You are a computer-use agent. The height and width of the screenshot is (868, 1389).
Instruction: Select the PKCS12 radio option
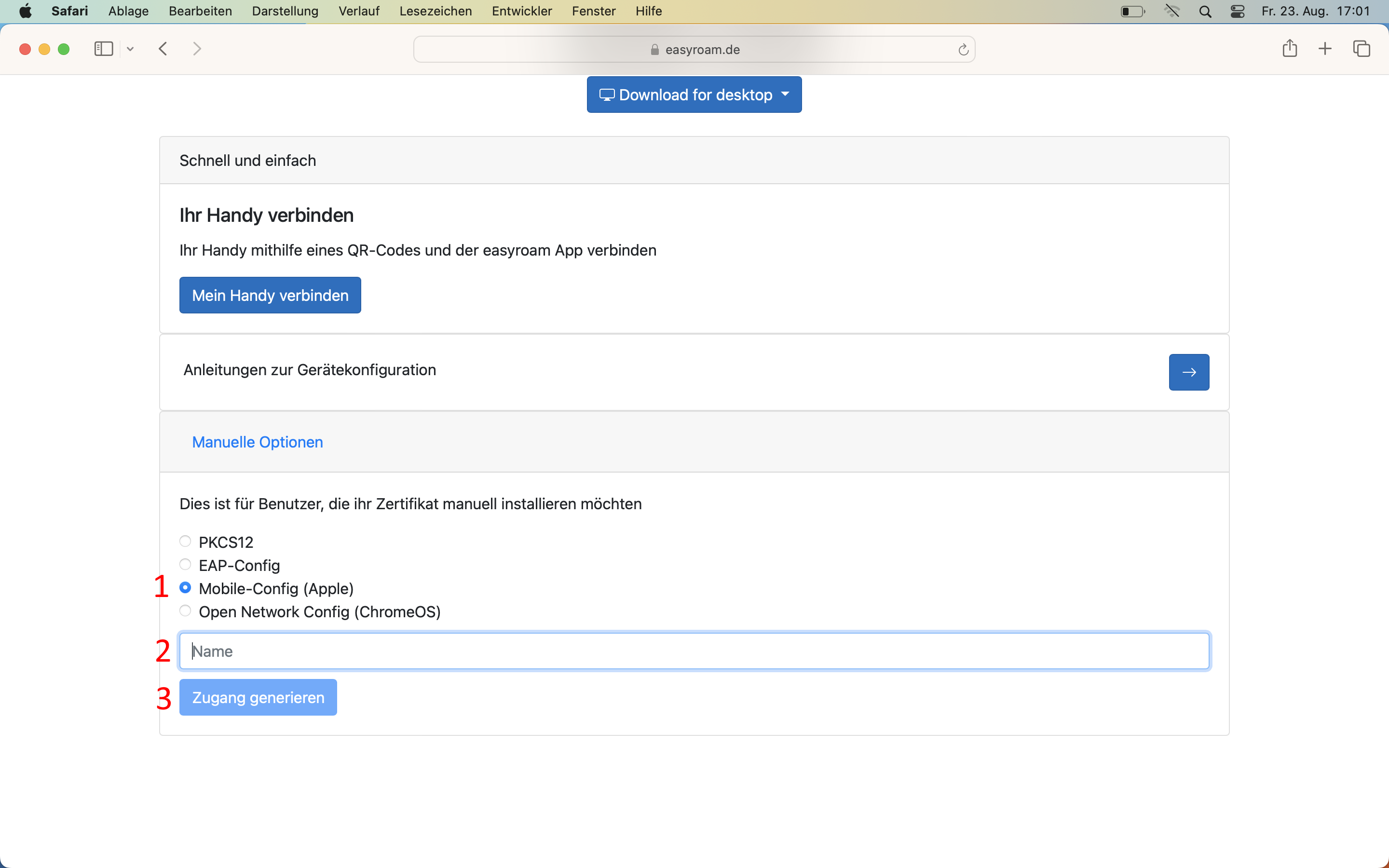pyautogui.click(x=185, y=542)
